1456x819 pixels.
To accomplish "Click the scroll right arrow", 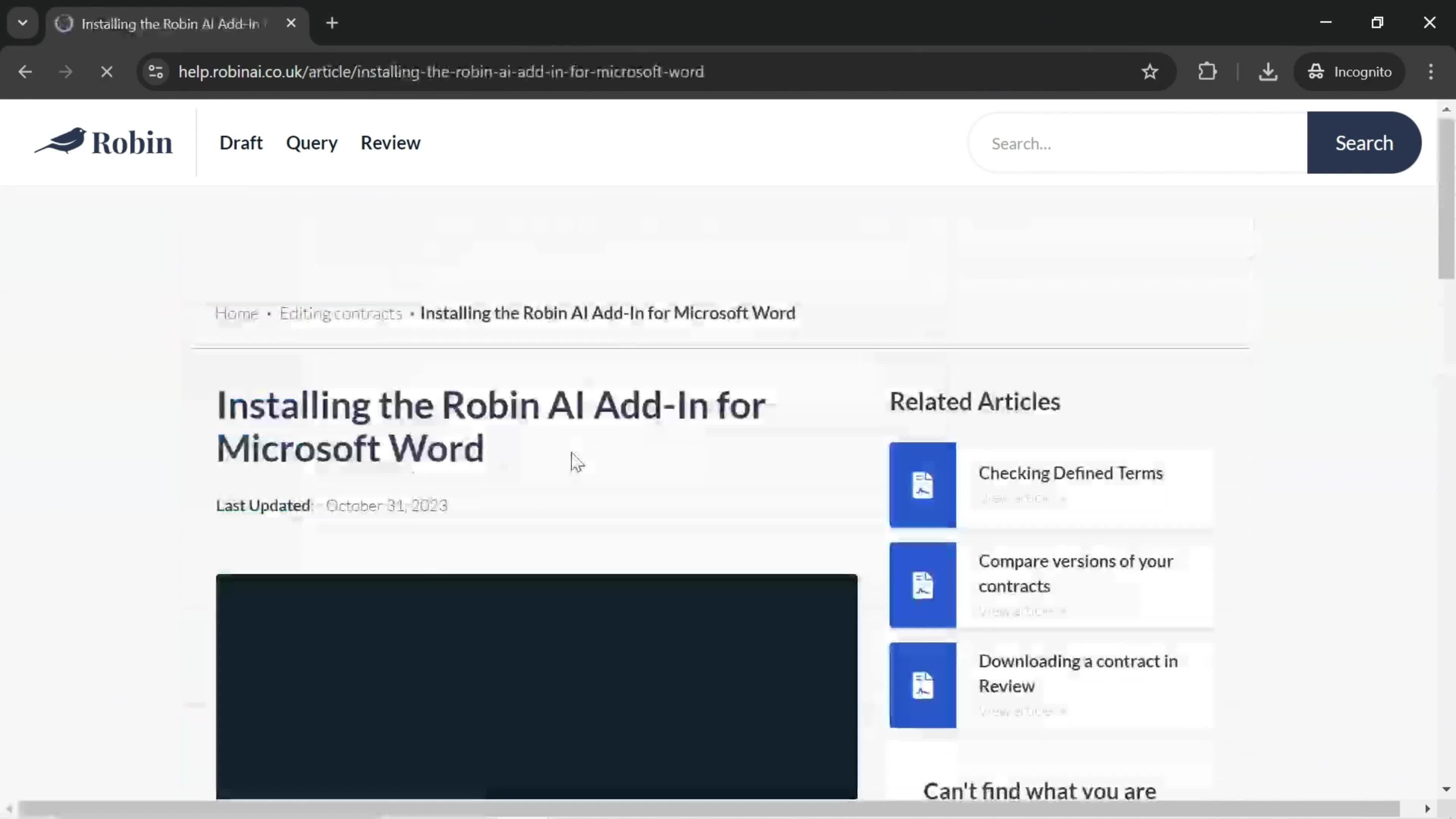I will tap(1427, 809).
